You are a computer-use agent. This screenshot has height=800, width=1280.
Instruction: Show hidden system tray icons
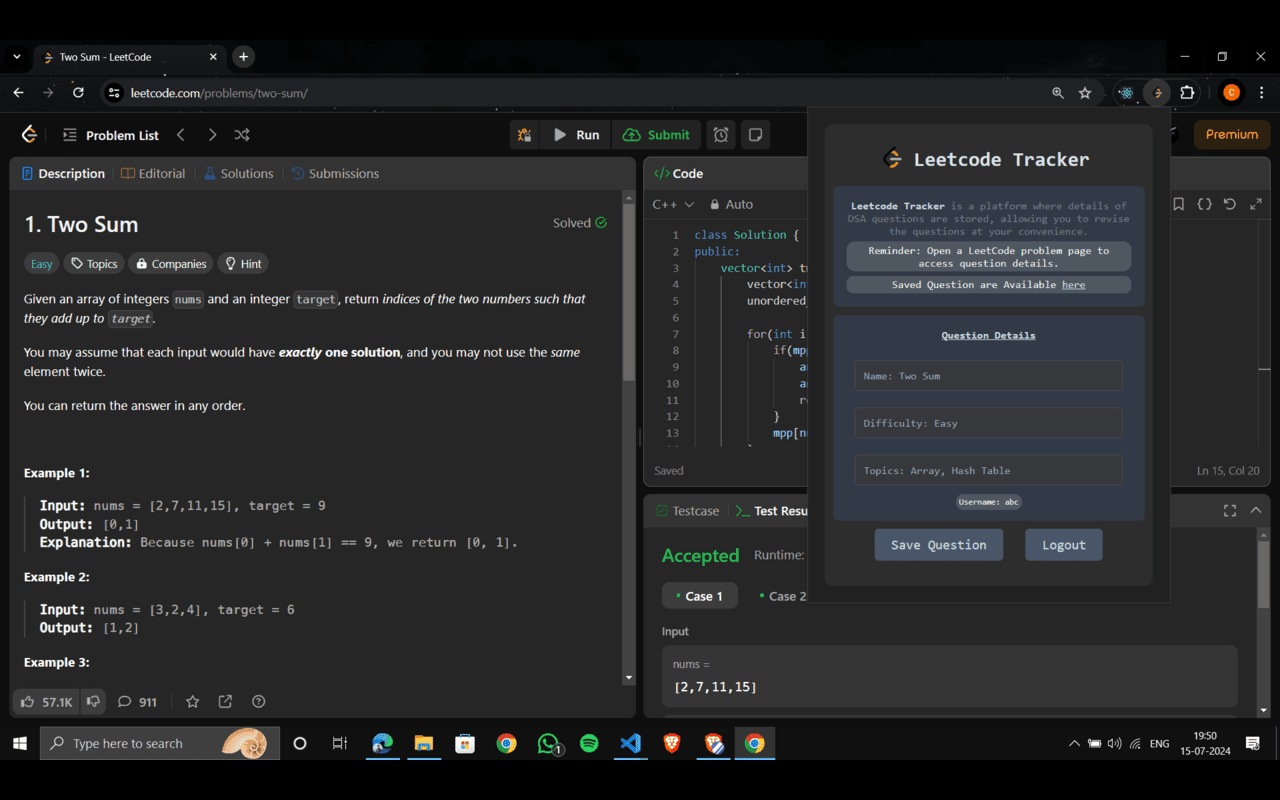tap(1074, 743)
